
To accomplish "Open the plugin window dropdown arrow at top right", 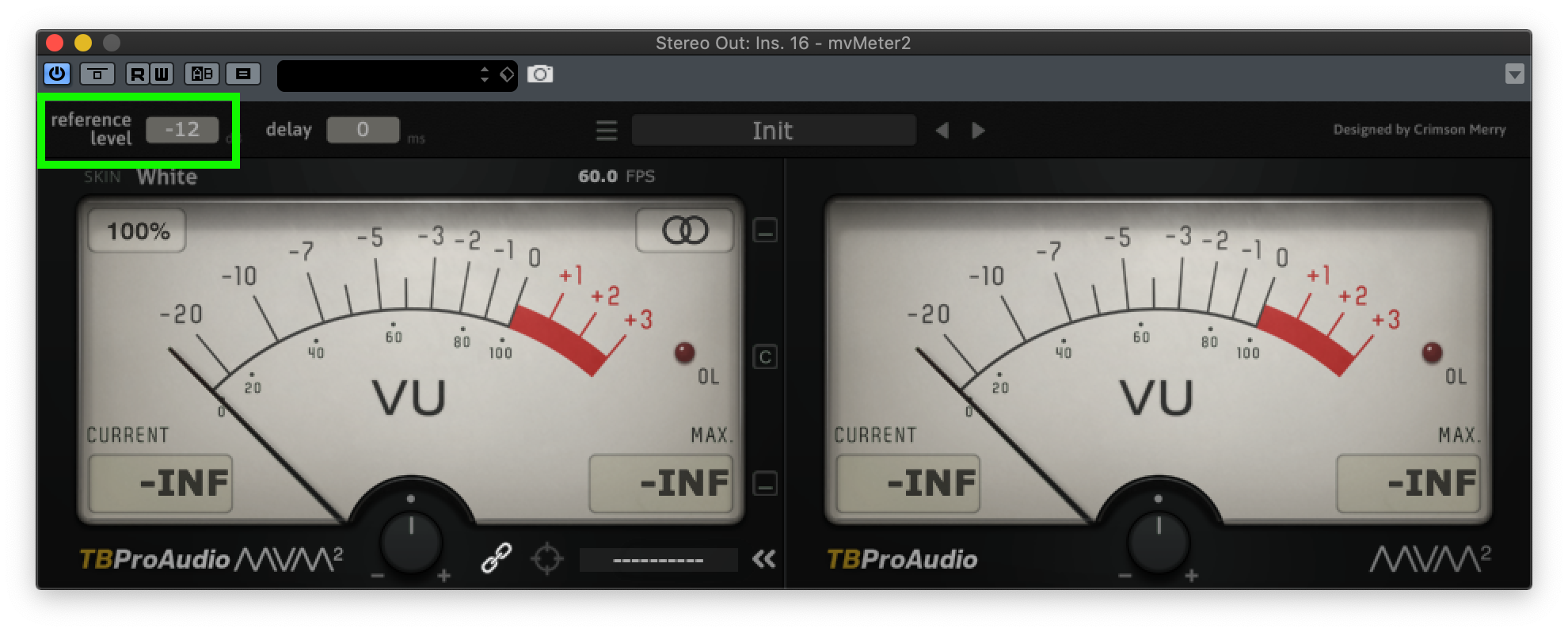I will (x=1514, y=74).
